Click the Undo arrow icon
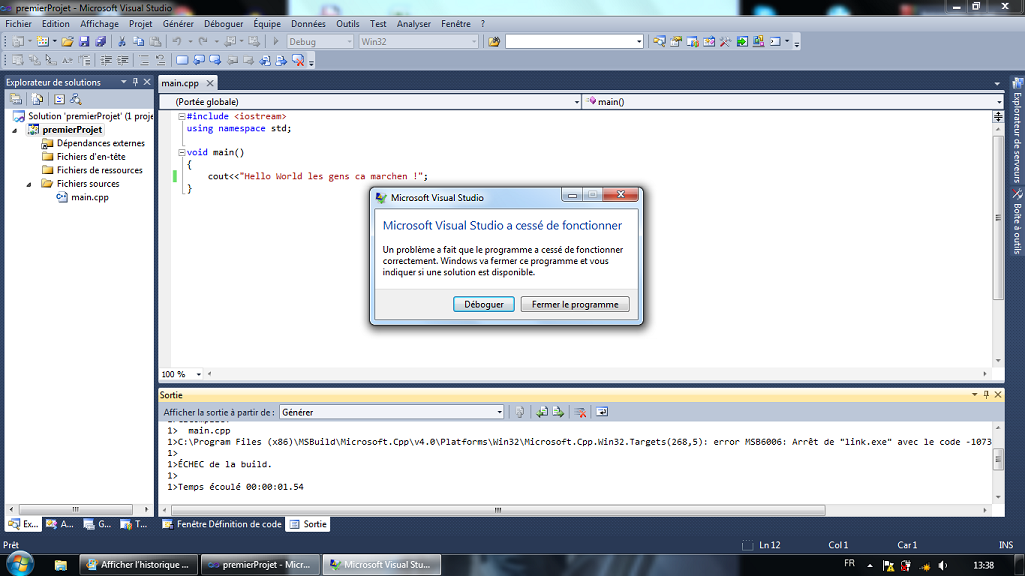This screenshot has height=576, width=1025. point(176,41)
